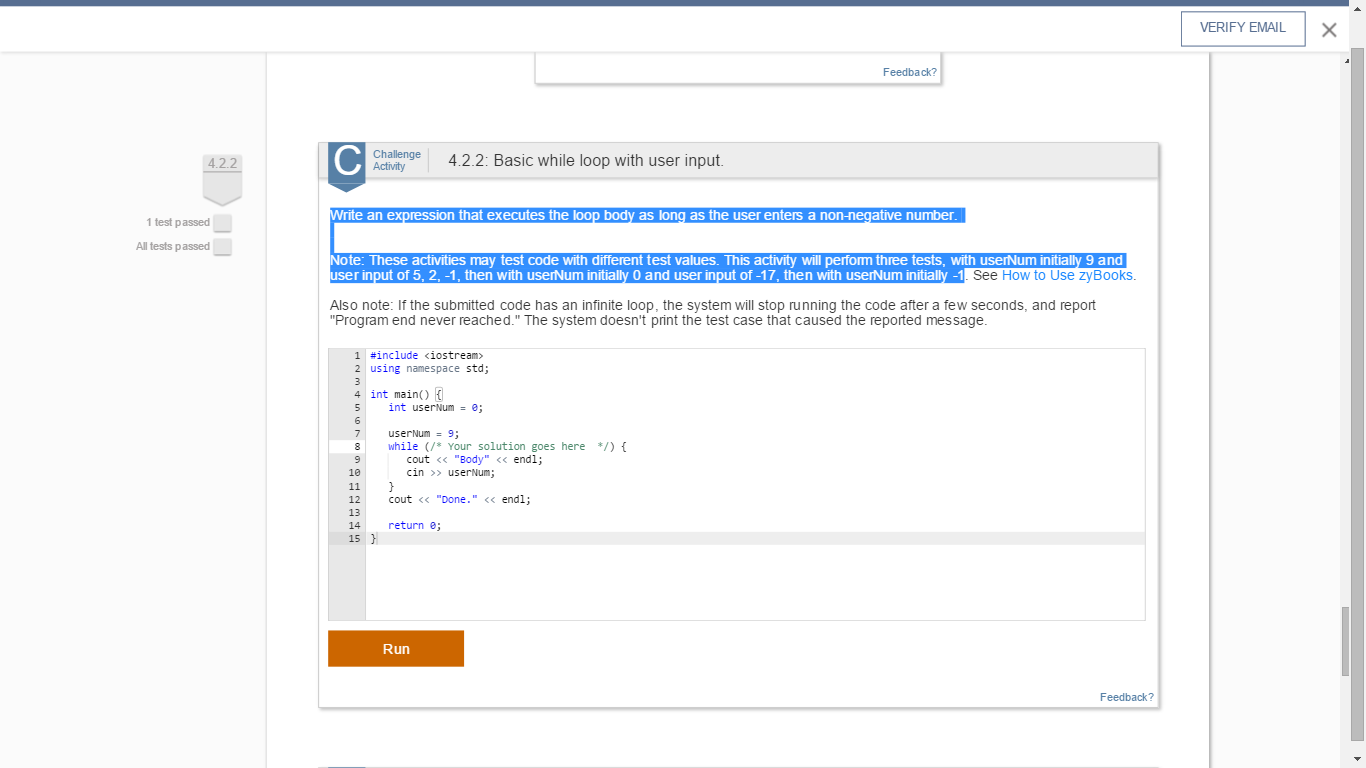This screenshot has width=1366, height=768.
Task: Click Feedback above the challenge activity
Action: (908, 71)
